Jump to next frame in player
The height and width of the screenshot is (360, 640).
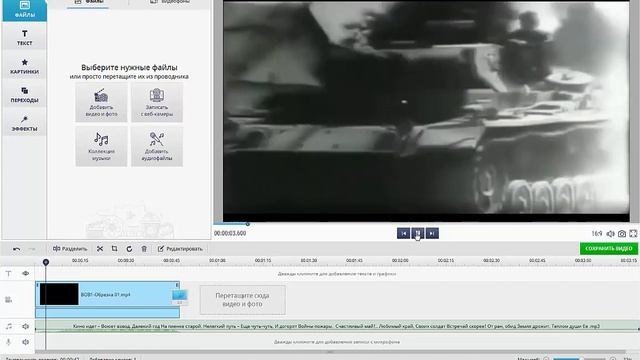[x=432, y=233]
